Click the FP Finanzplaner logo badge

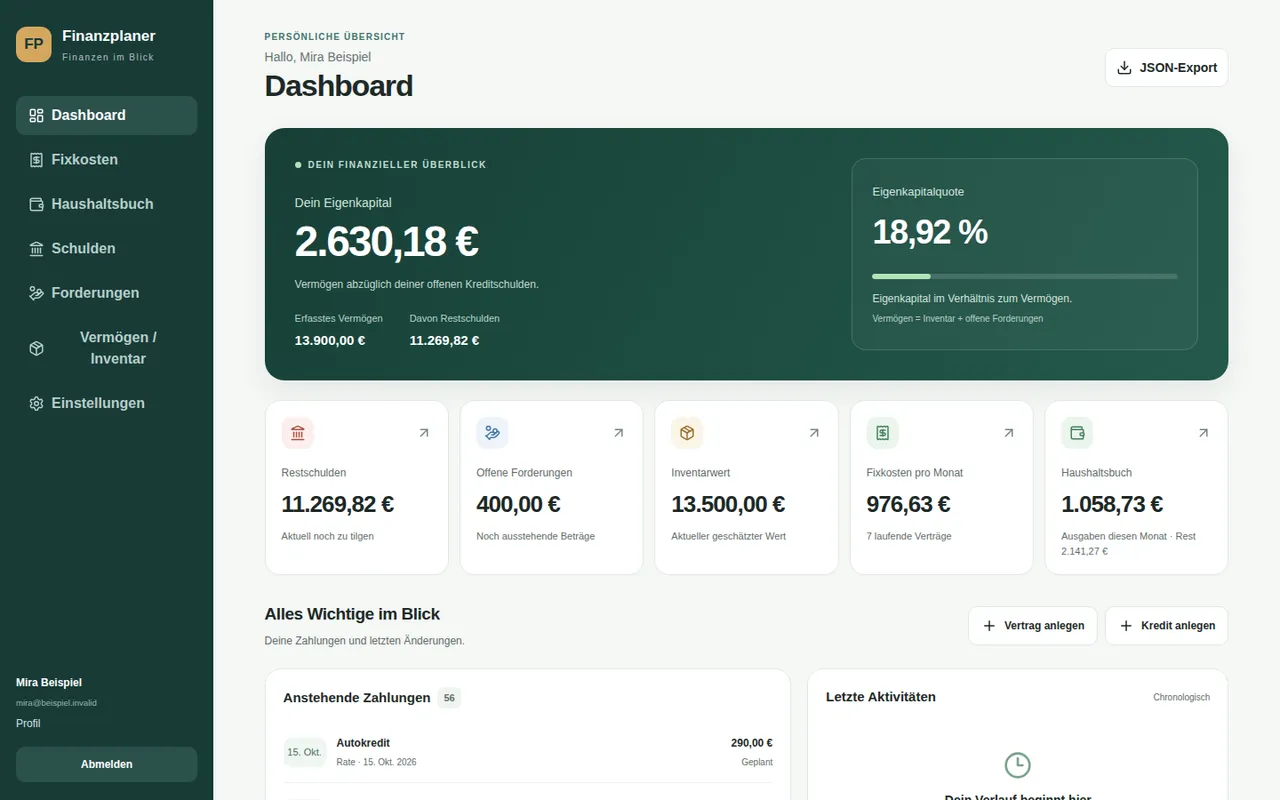pyautogui.click(x=34, y=44)
